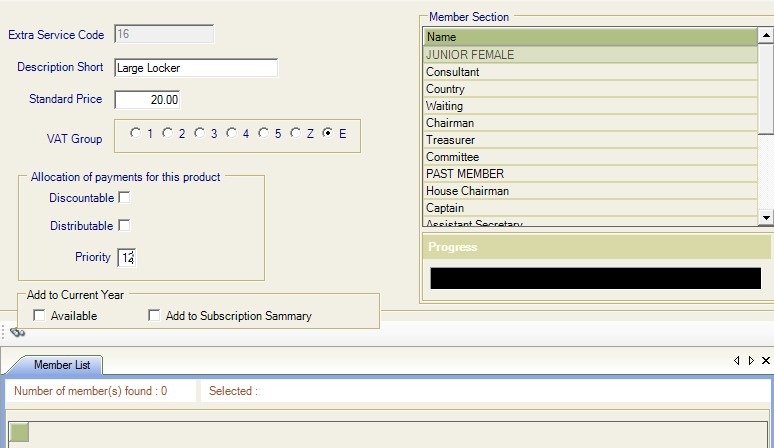Viewport: 774px width, 448px height.
Task: Select VAT Group radio button 3
Action: pyautogui.click(x=199, y=133)
